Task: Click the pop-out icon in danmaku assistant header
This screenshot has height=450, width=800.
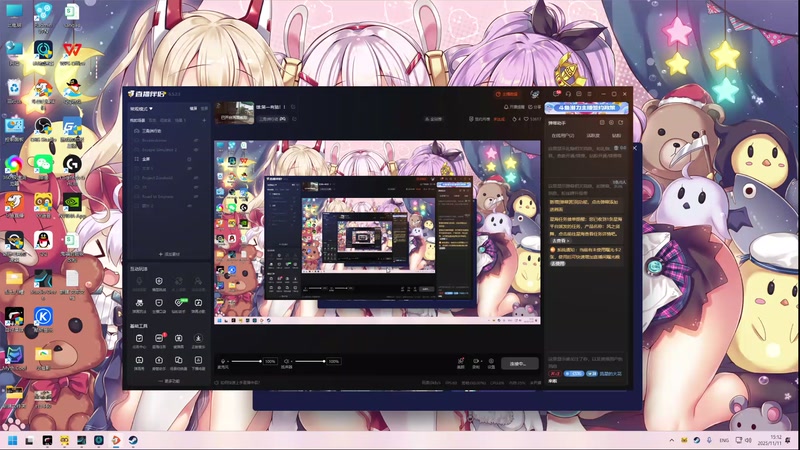Action: (x=620, y=123)
